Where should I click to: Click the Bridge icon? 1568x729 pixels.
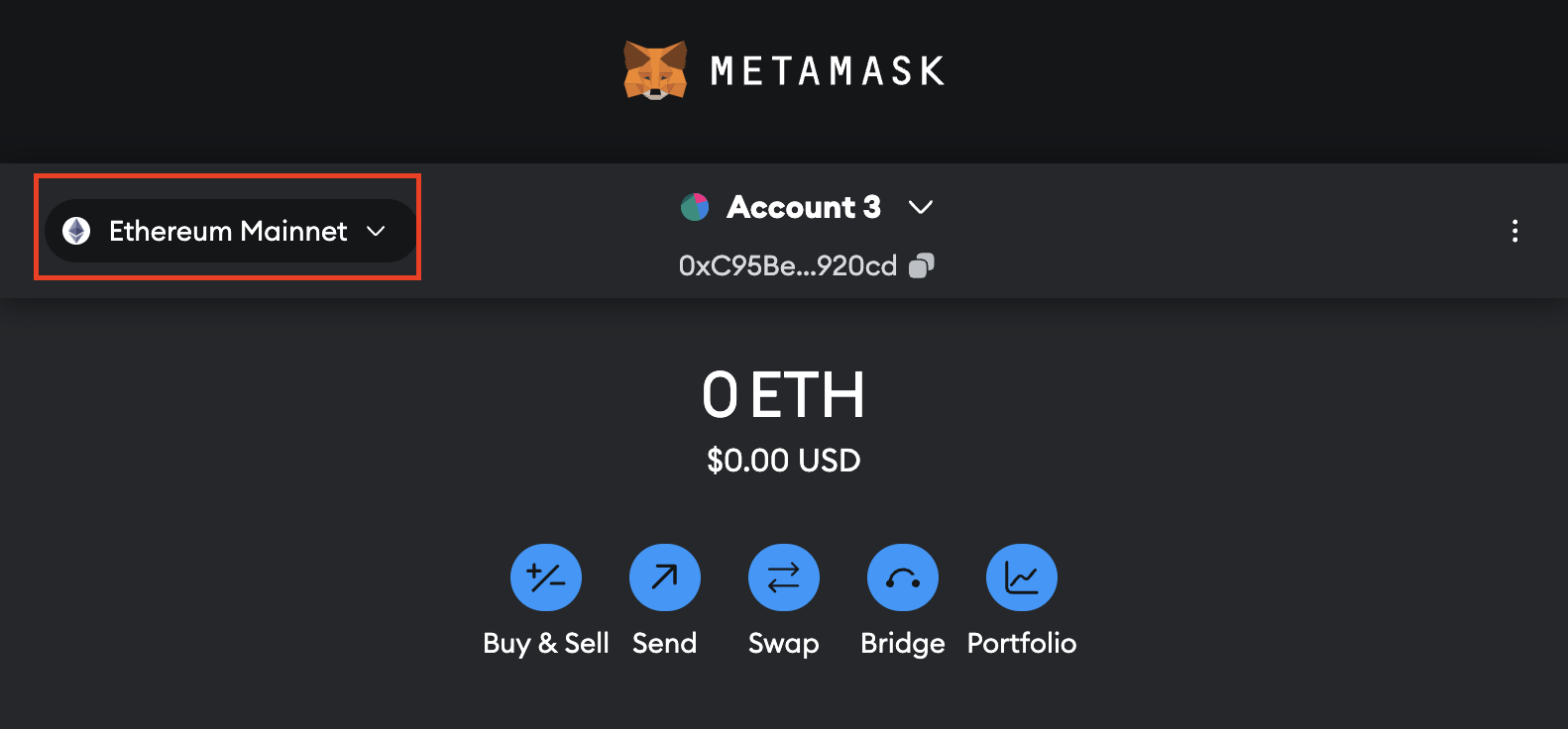coord(903,577)
